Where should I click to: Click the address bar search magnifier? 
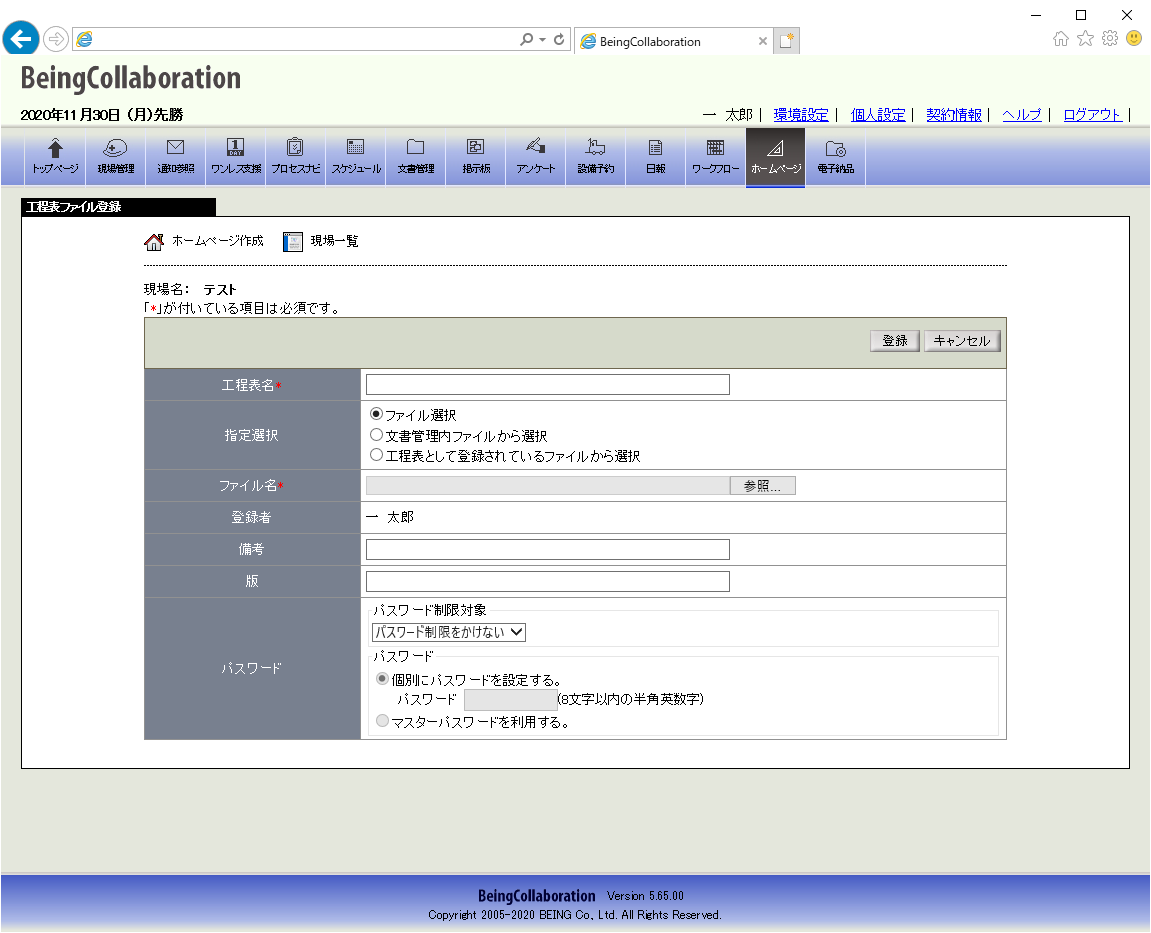point(526,40)
